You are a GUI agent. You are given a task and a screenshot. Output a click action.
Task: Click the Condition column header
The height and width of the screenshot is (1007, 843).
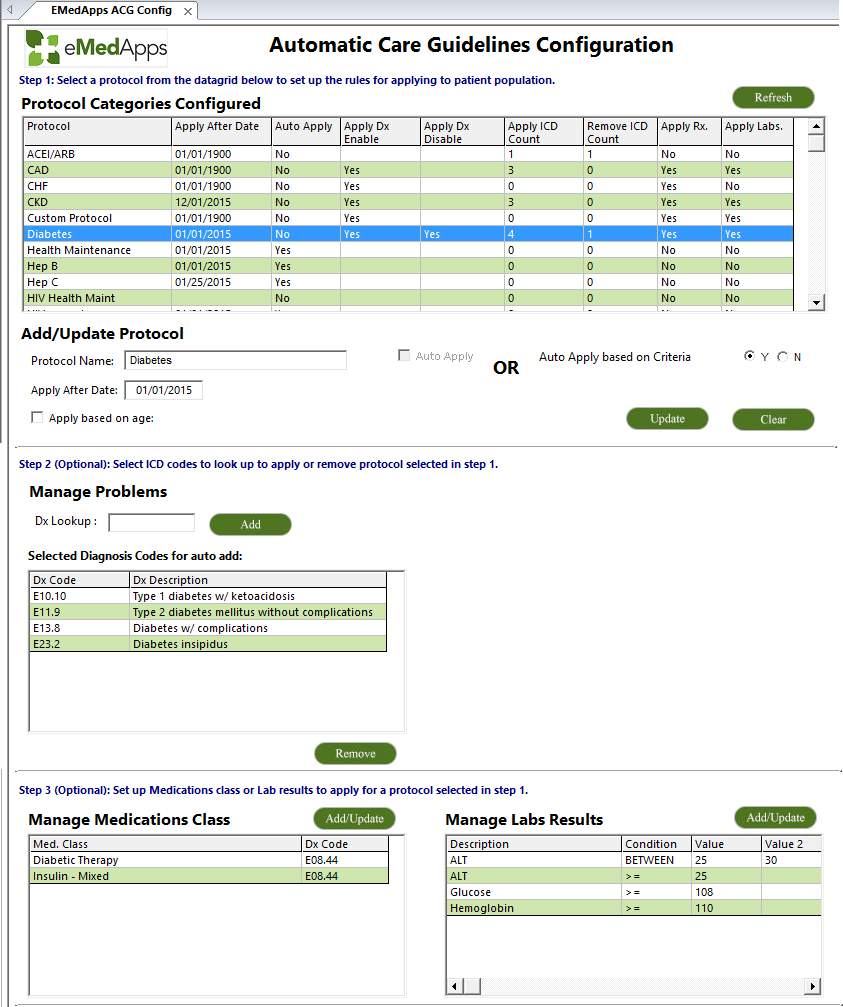(657, 844)
